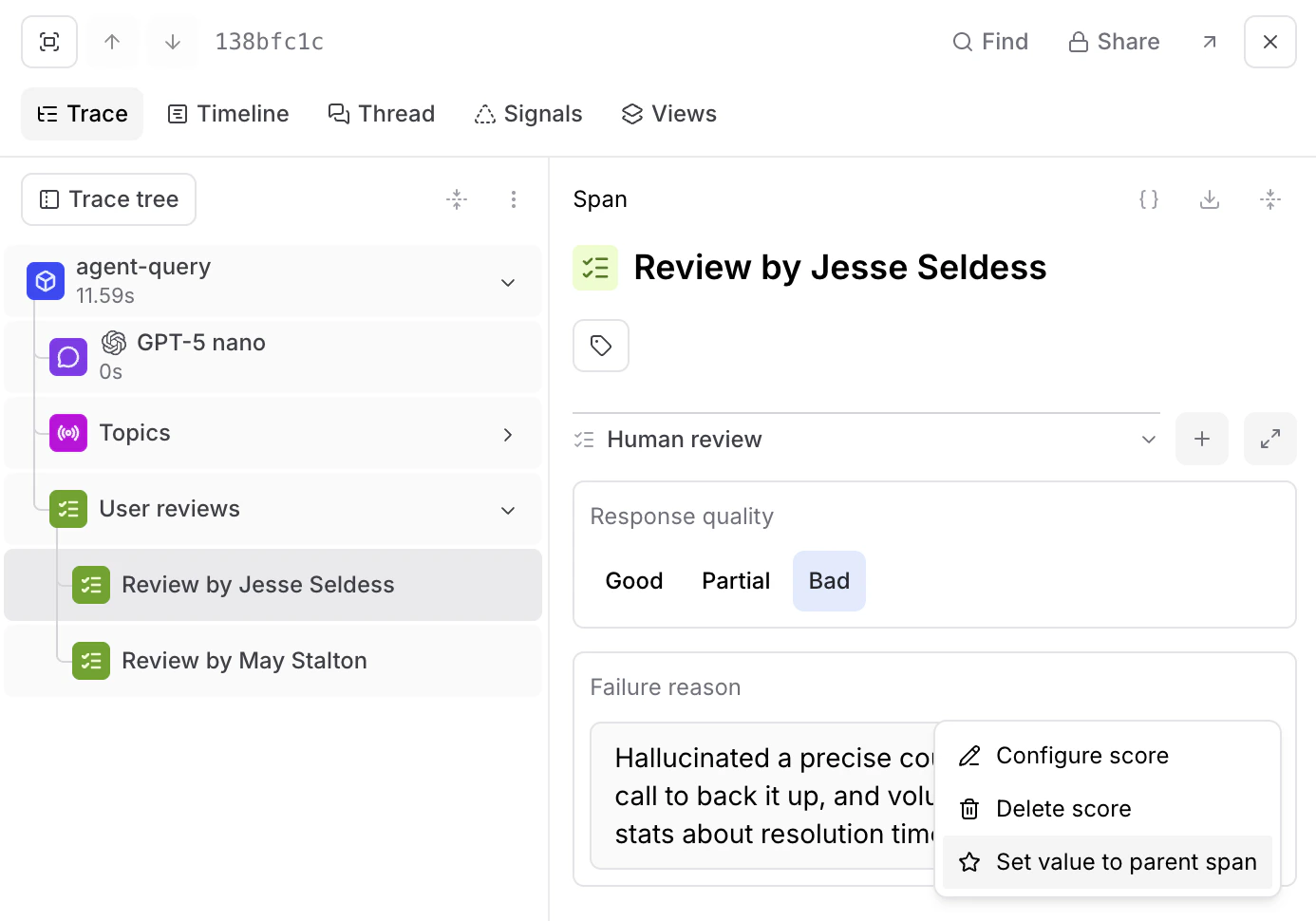Click the fullscreen focus icon at top left
The image size is (1316, 921).
(49, 42)
